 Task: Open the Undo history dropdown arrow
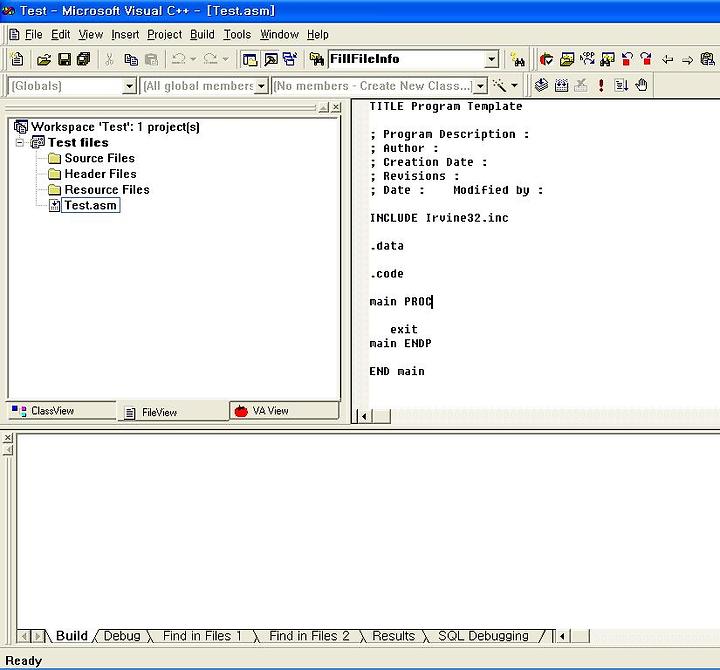pos(193,59)
